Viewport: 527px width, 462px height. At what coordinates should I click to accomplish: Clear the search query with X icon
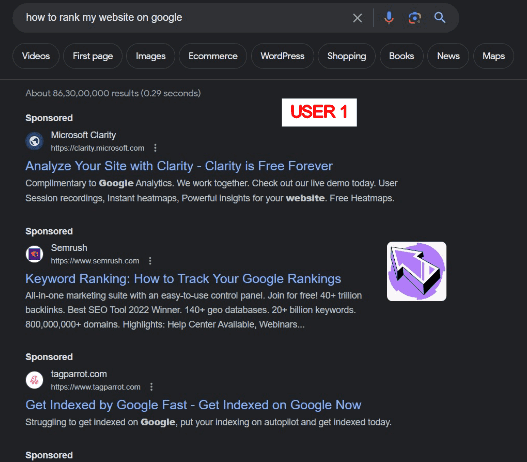coord(357,18)
